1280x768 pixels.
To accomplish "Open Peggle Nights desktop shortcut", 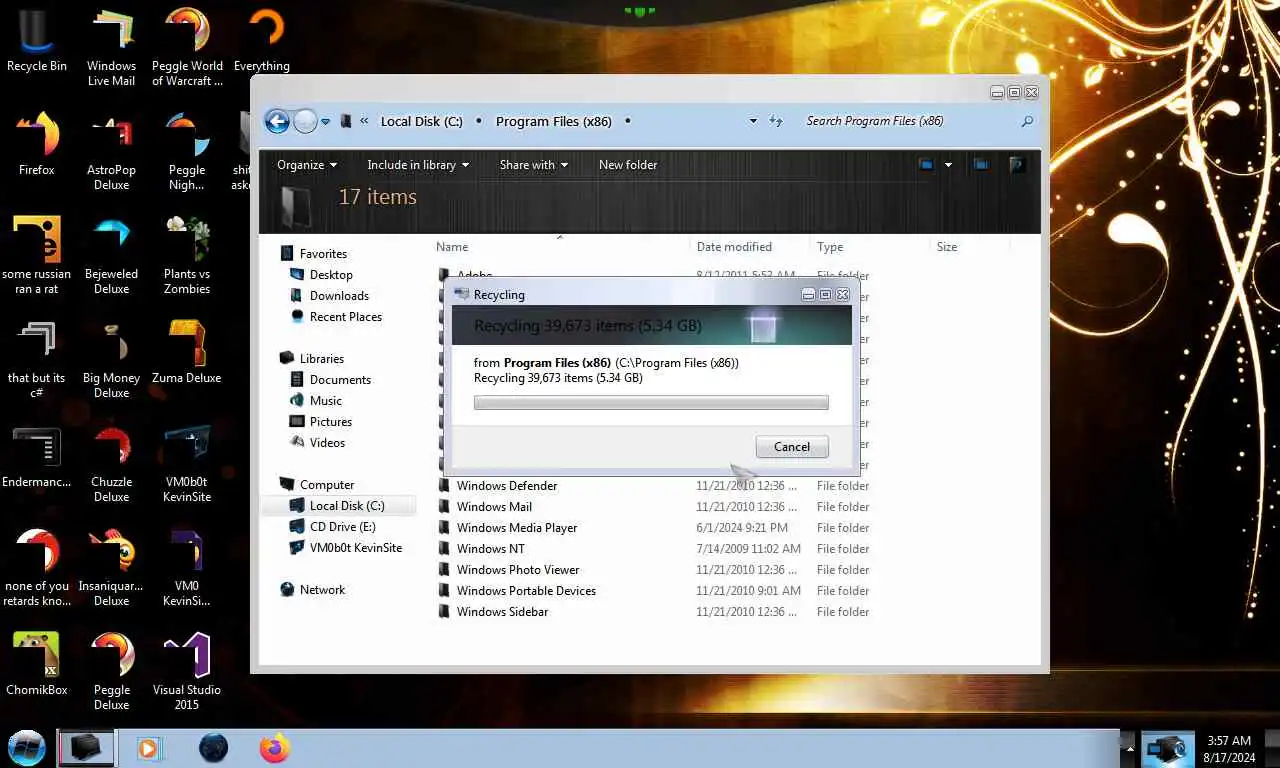I will (x=187, y=152).
